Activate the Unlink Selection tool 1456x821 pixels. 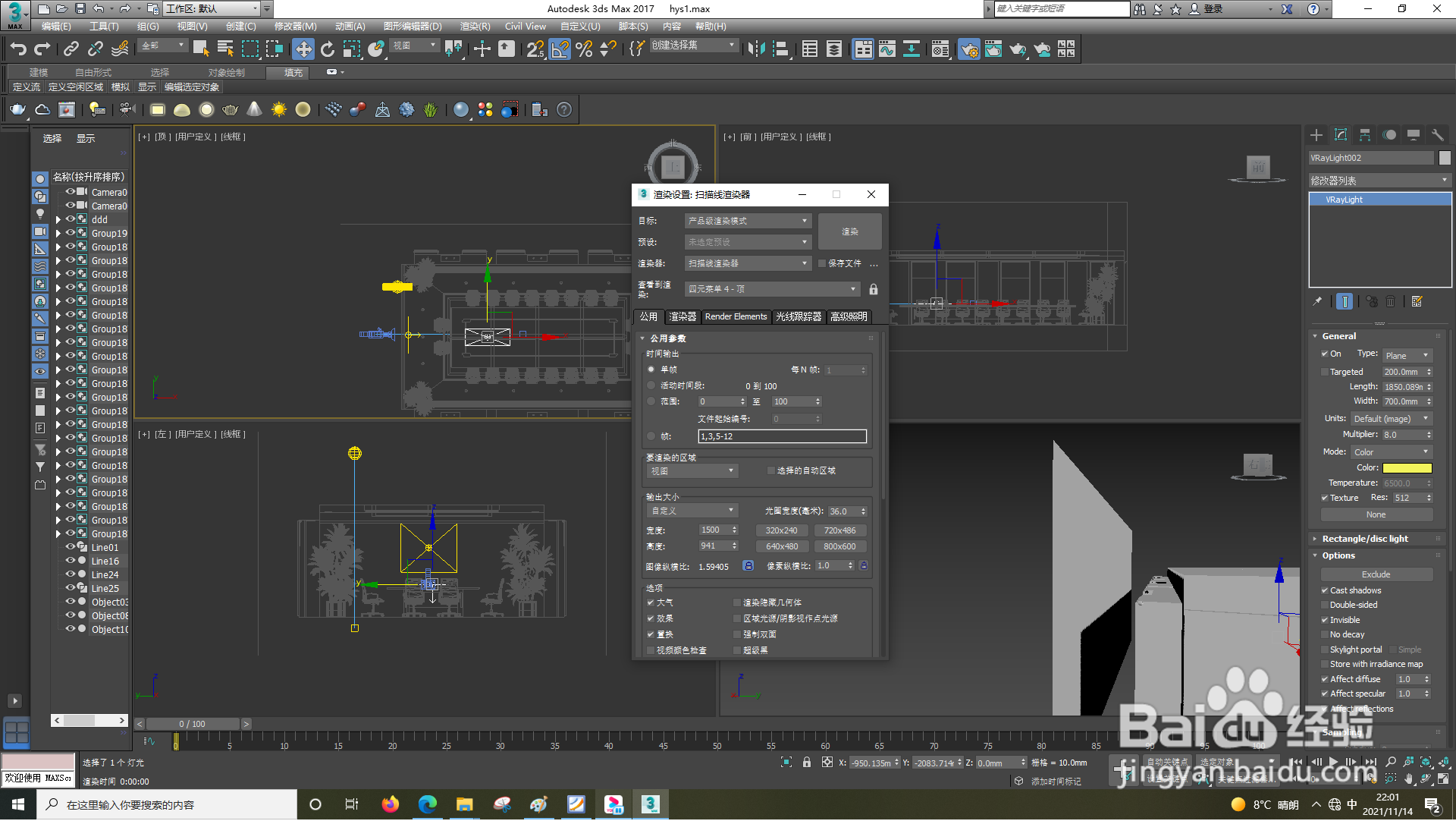(x=96, y=50)
